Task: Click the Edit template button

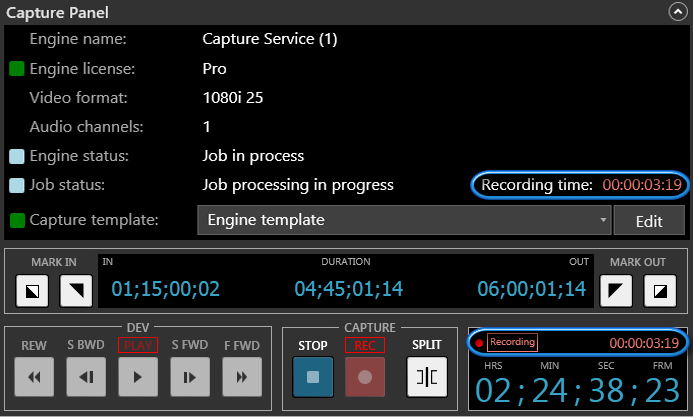Action: 649,220
